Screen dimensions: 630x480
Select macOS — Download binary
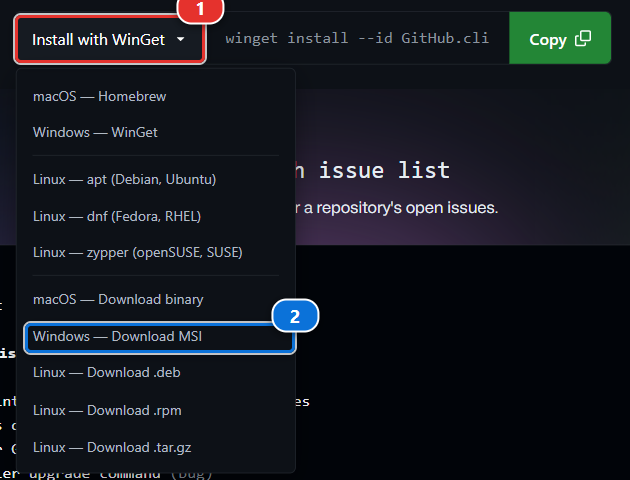(155, 300)
